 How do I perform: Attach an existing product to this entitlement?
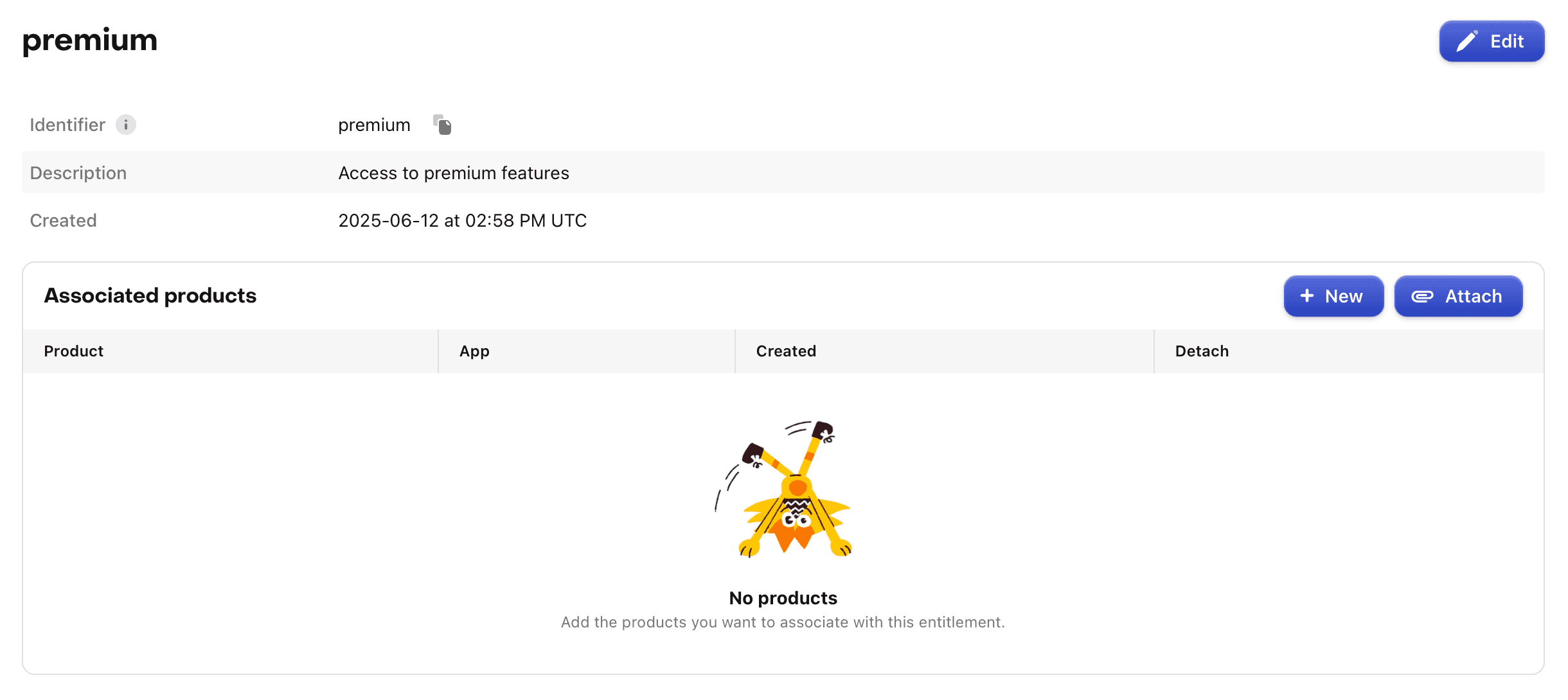[x=1458, y=296]
